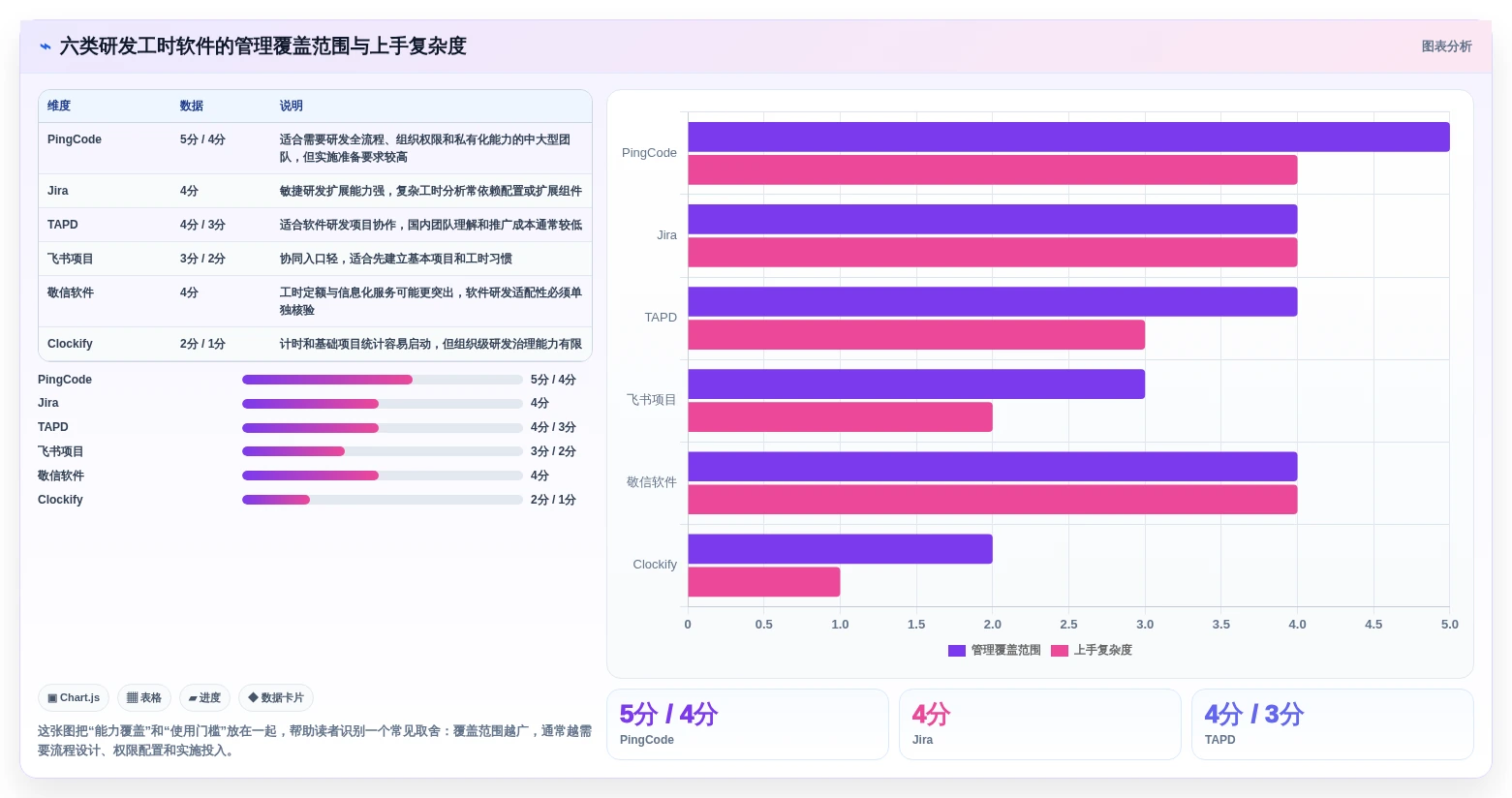Open the TAPD 4分 / 3分 data card
The height and width of the screenshot is (798, 1512).
pyautogui.click(x=1333, y=724)
